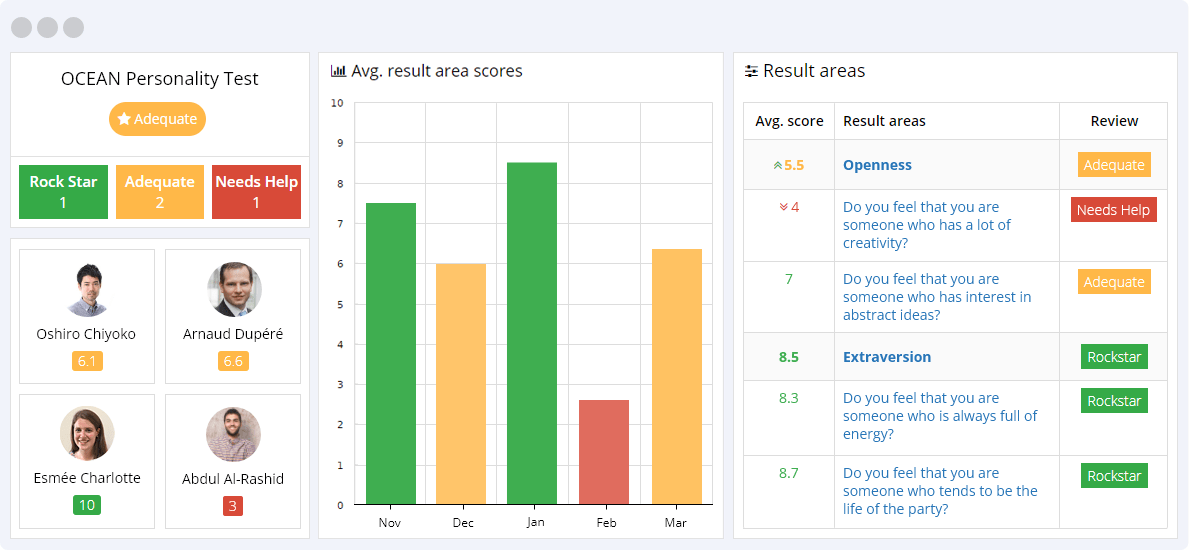1189x550 pixels.
Task: Click the sliders icon next to Result areas
Action: 751,71
